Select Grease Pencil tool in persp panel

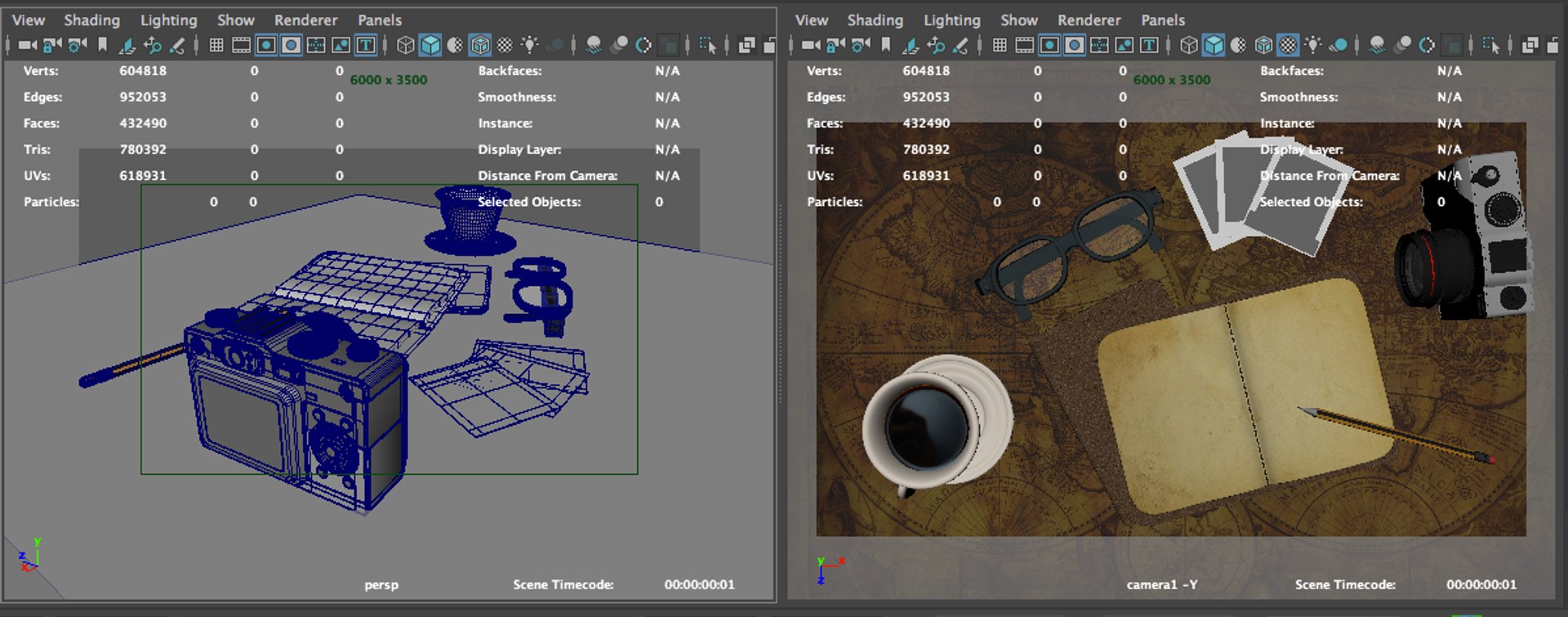177,45
